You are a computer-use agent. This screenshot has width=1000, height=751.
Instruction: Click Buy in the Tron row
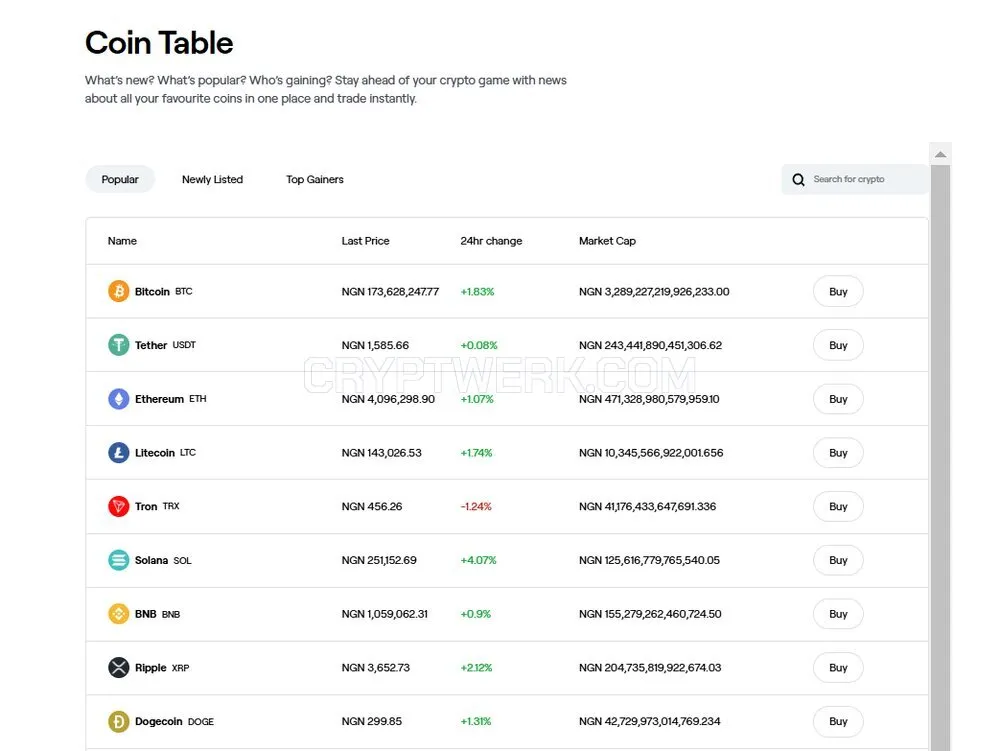point(838,506)
